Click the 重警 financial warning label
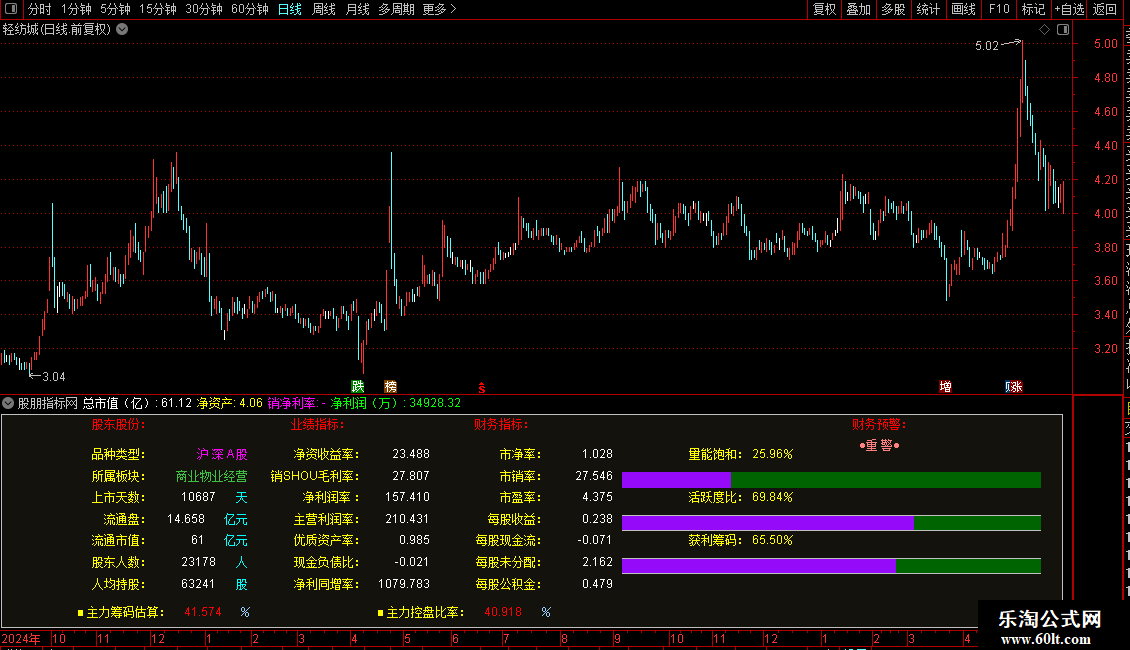 (879, 446)
